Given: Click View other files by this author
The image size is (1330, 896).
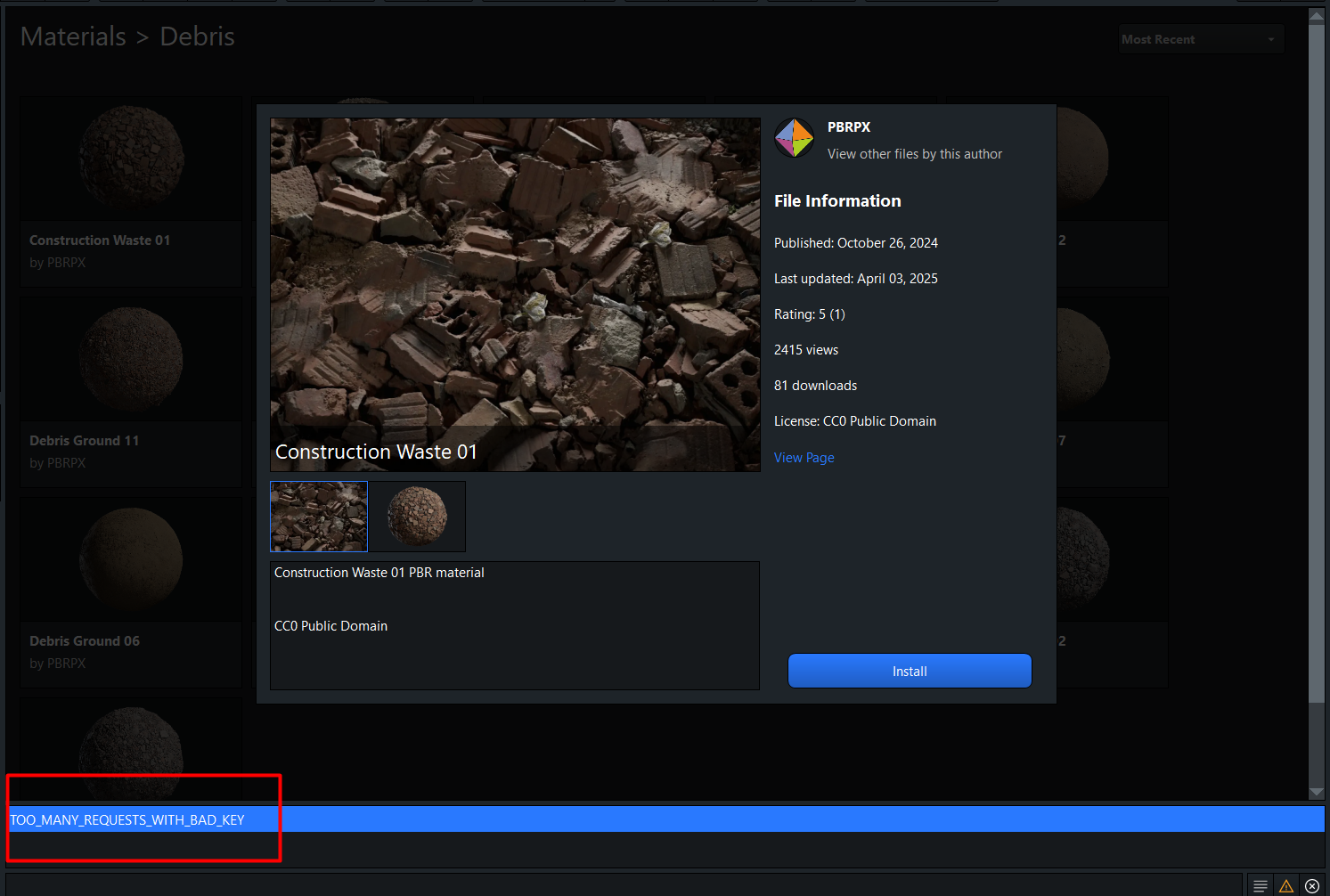Looking at the screenshot, I should pyautogui.click(x=914, y=154).
